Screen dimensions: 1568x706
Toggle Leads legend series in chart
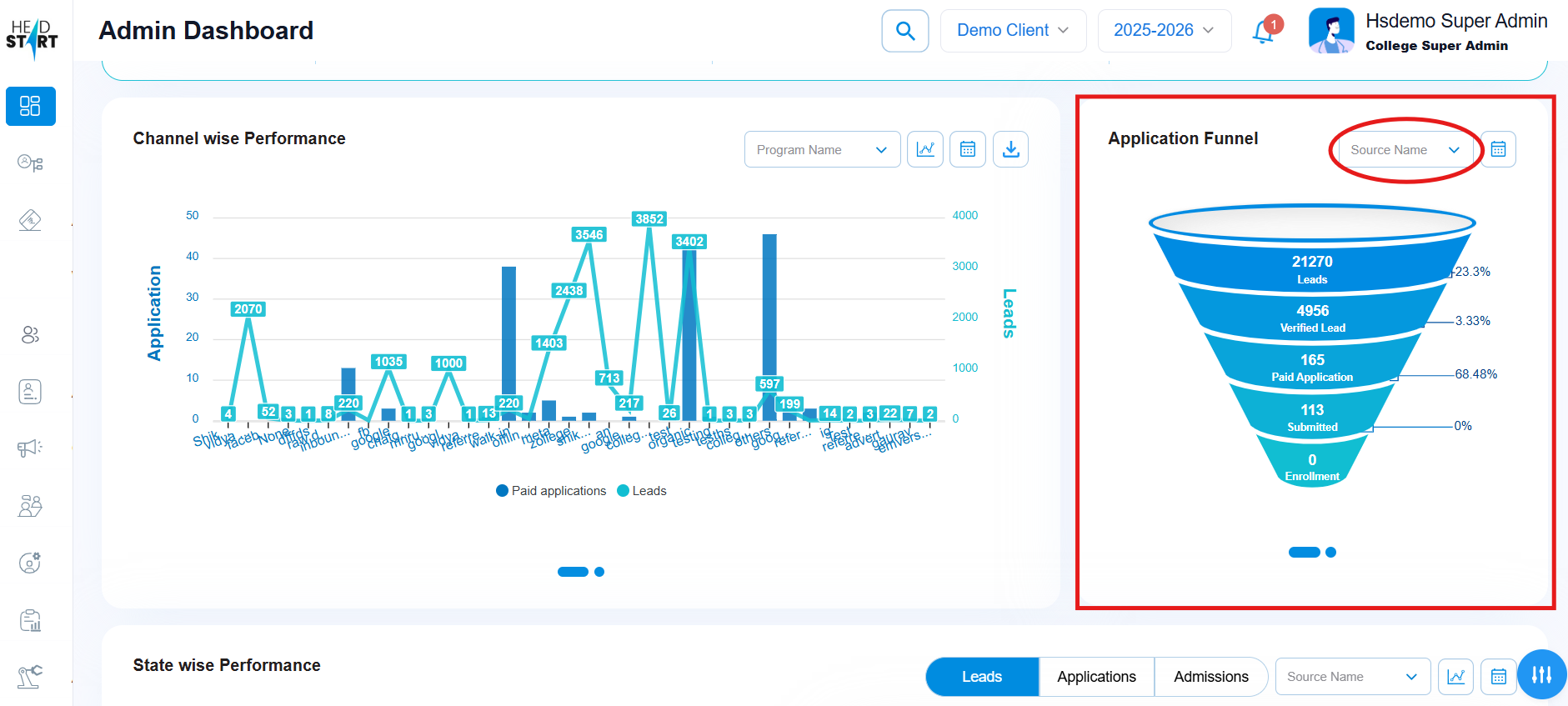click(641, 491)
